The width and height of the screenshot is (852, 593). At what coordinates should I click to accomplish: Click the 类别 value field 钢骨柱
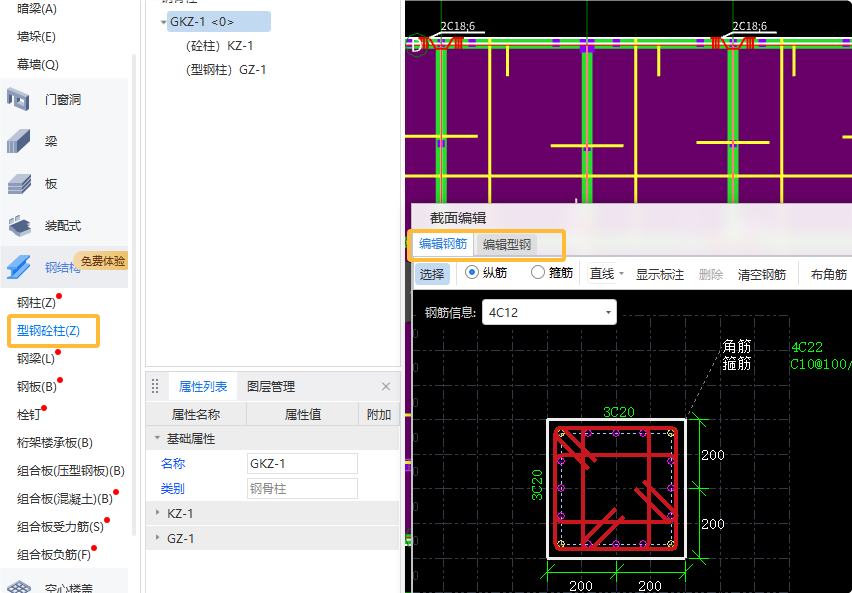[302, 489]
